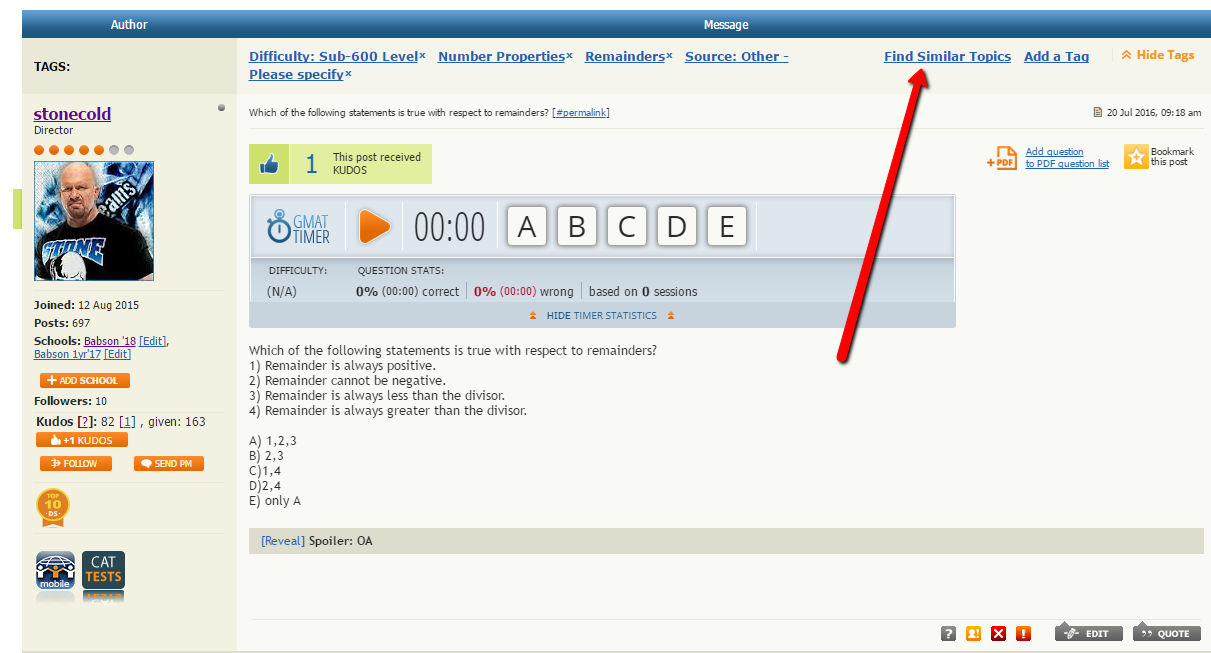
Task: Start the GMAT timer with the play button
Action: (374, 226)
